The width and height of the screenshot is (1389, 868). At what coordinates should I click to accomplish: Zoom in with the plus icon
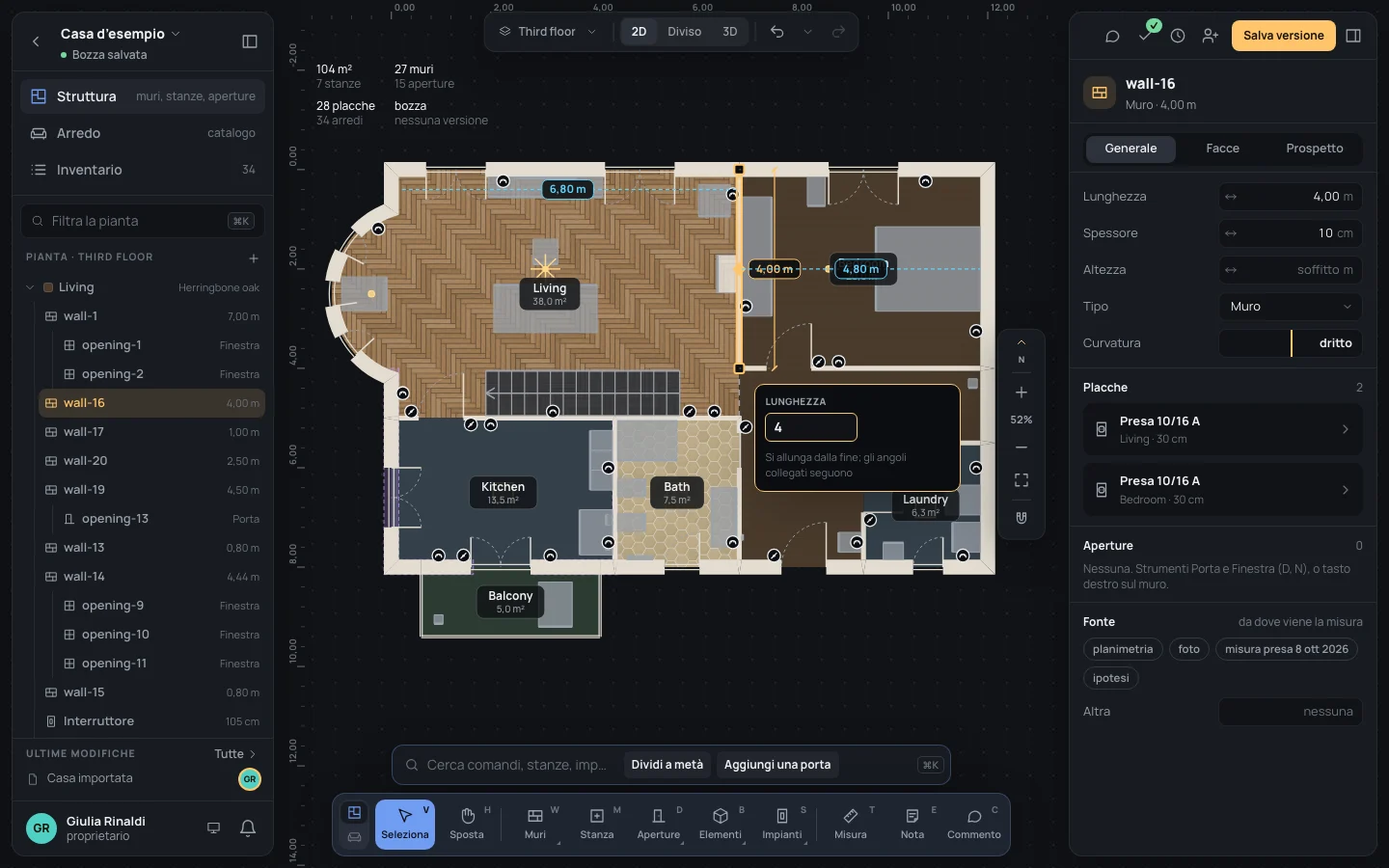point(1021,393)
